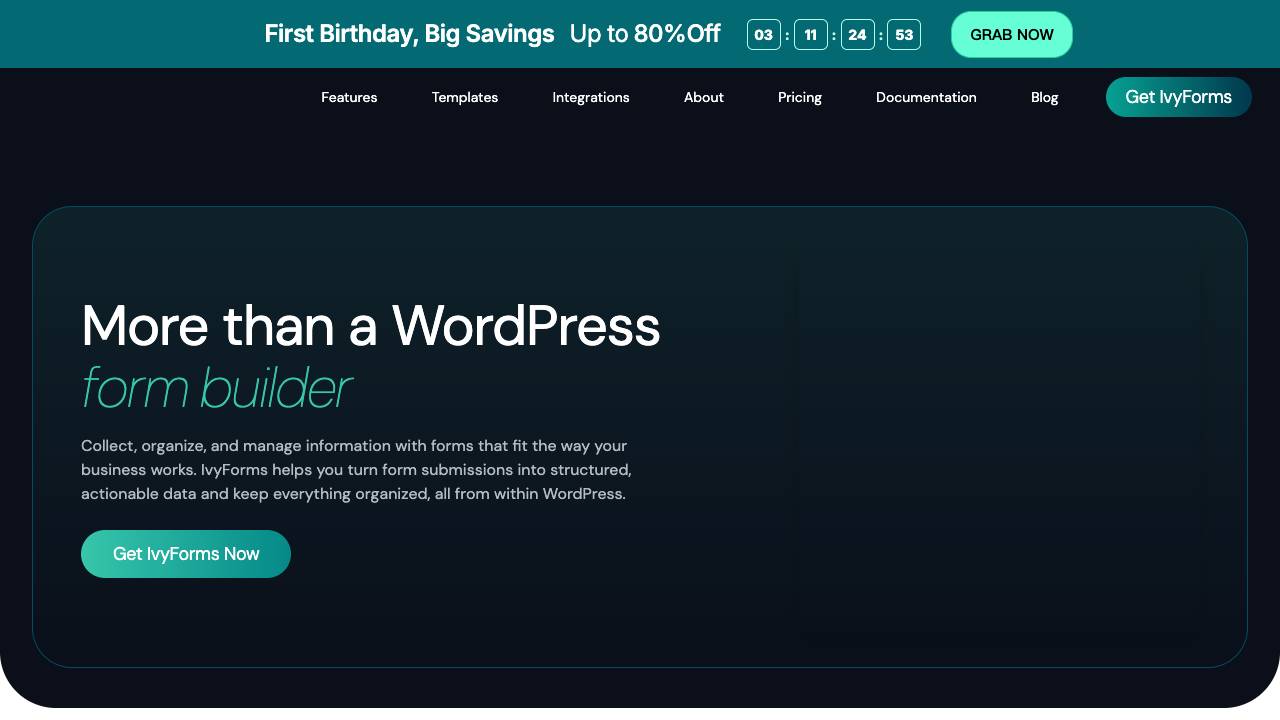Click the countdown seconds box showing 53
Image resolution: width=1280 pixels, height=720 pixels.
904,35
